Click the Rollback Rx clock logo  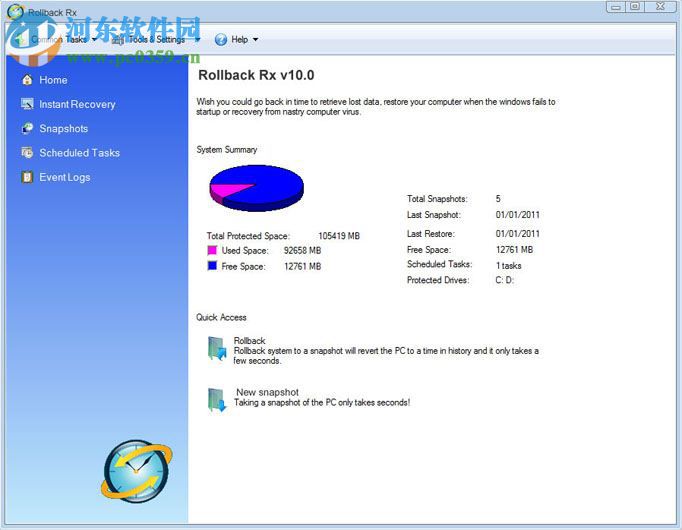pyautogui.click(x=137, y=471)
